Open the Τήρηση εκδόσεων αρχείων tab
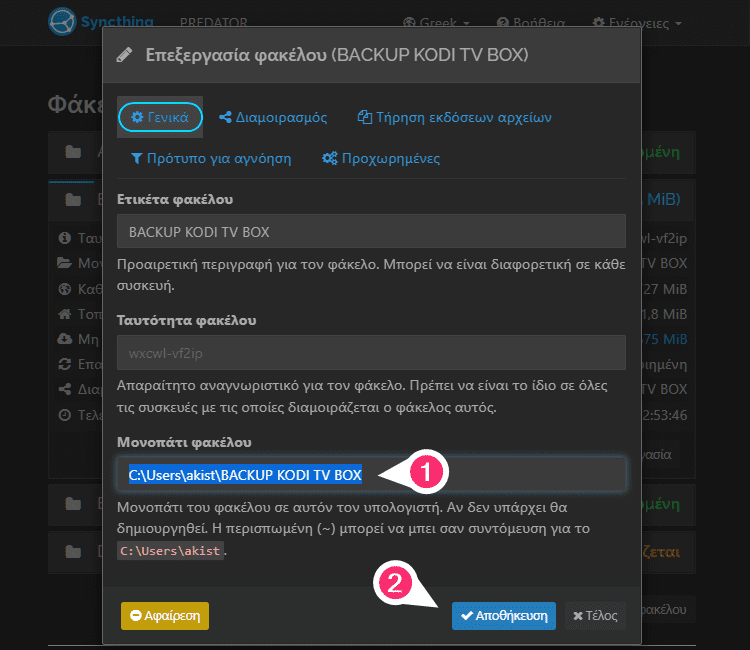This screenshot has width=750, height=650. pos(454,117)
